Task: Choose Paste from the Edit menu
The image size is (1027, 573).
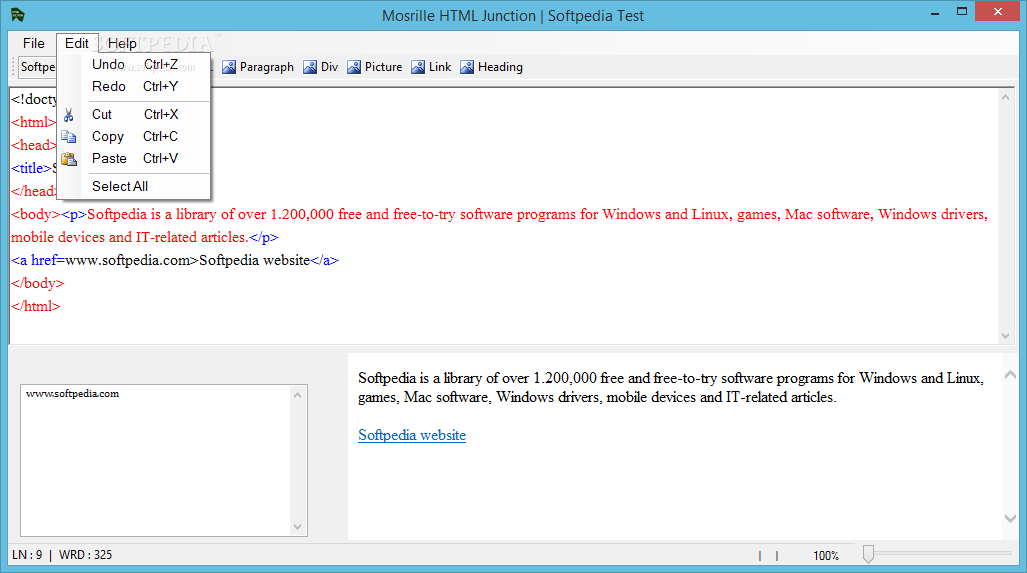Action: point(134,158)
